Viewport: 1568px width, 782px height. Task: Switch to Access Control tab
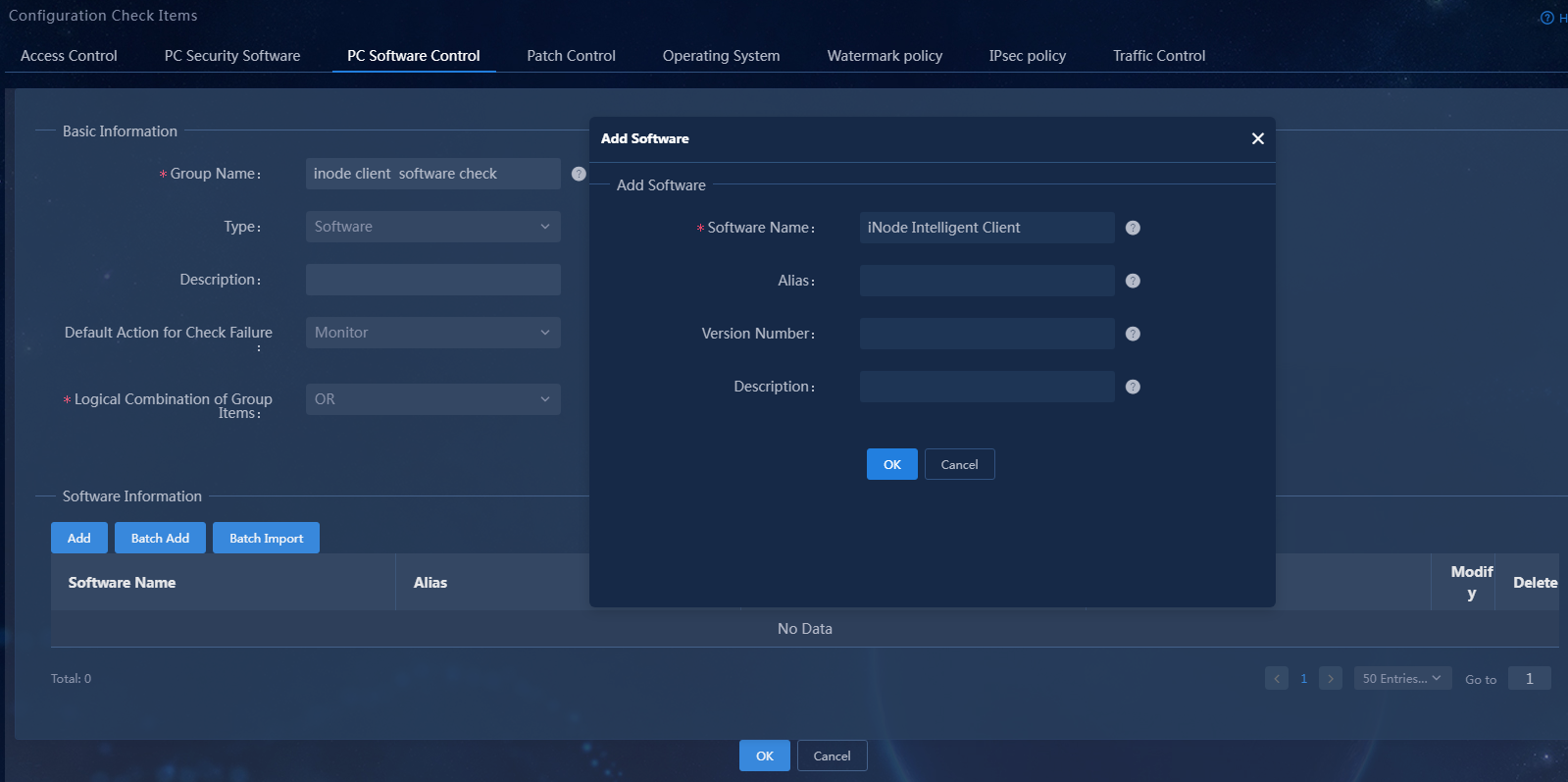(69, 56)
